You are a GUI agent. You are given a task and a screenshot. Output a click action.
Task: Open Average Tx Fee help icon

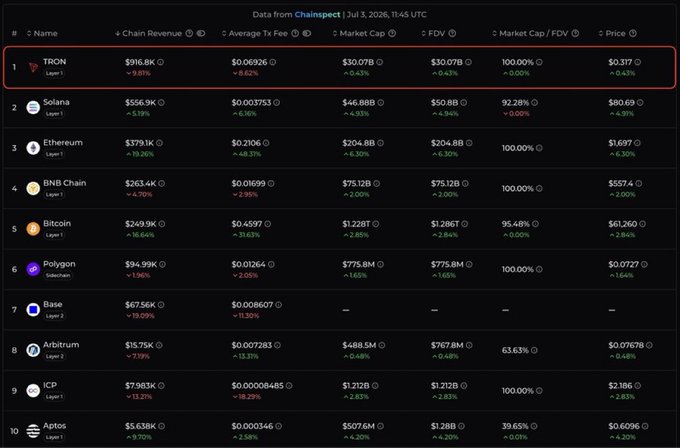pyautogui.click(x=295, y=33)
